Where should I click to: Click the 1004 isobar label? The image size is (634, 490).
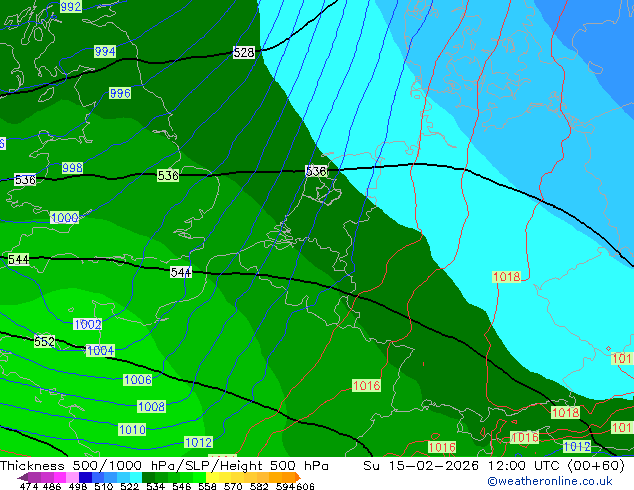tap(101, 350)
